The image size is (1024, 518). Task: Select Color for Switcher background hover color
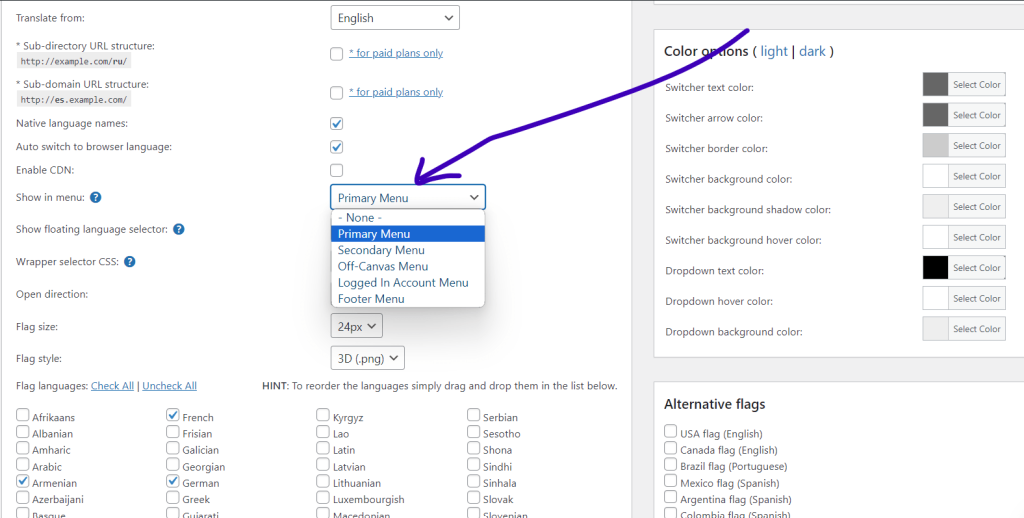tap(976, 237)
